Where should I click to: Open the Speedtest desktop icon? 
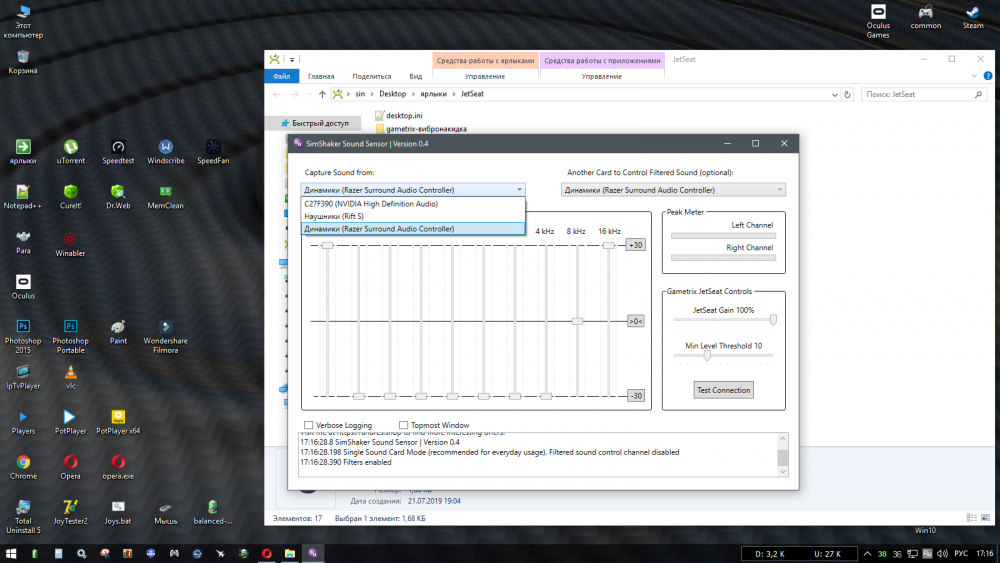[118, 147]
